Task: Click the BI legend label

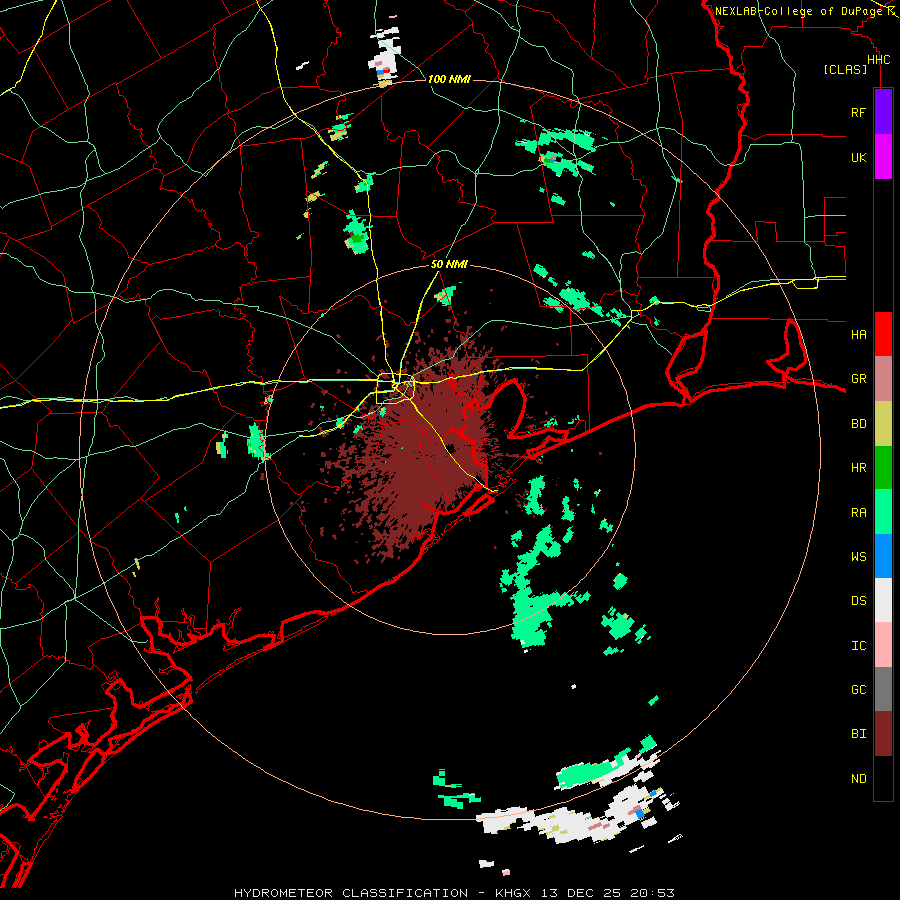Action: 858,734
